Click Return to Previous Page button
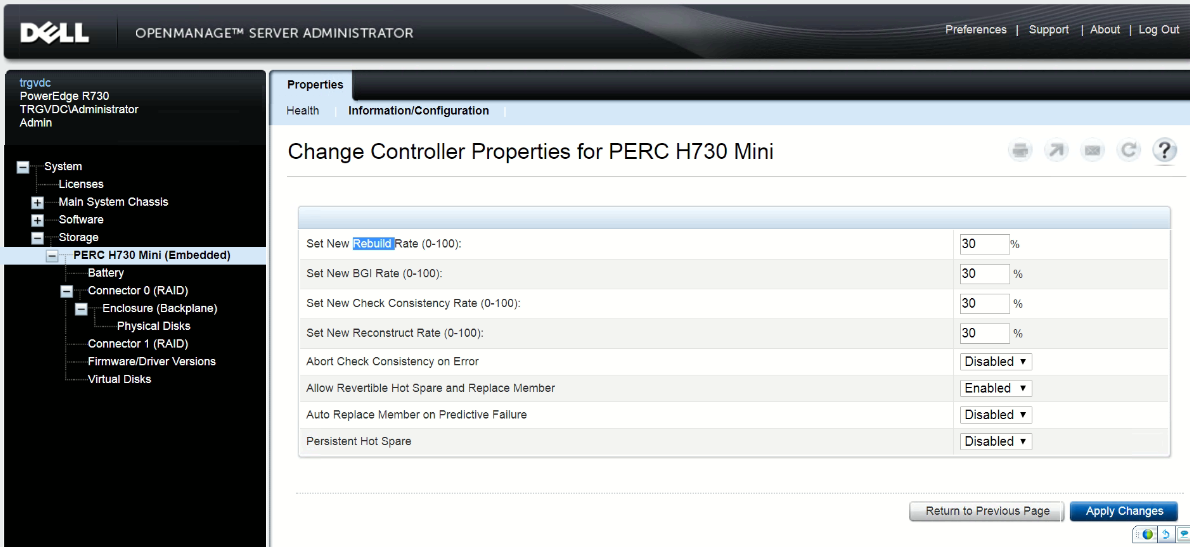This screenshot has width=1190, height=547. tap(987, 511)
